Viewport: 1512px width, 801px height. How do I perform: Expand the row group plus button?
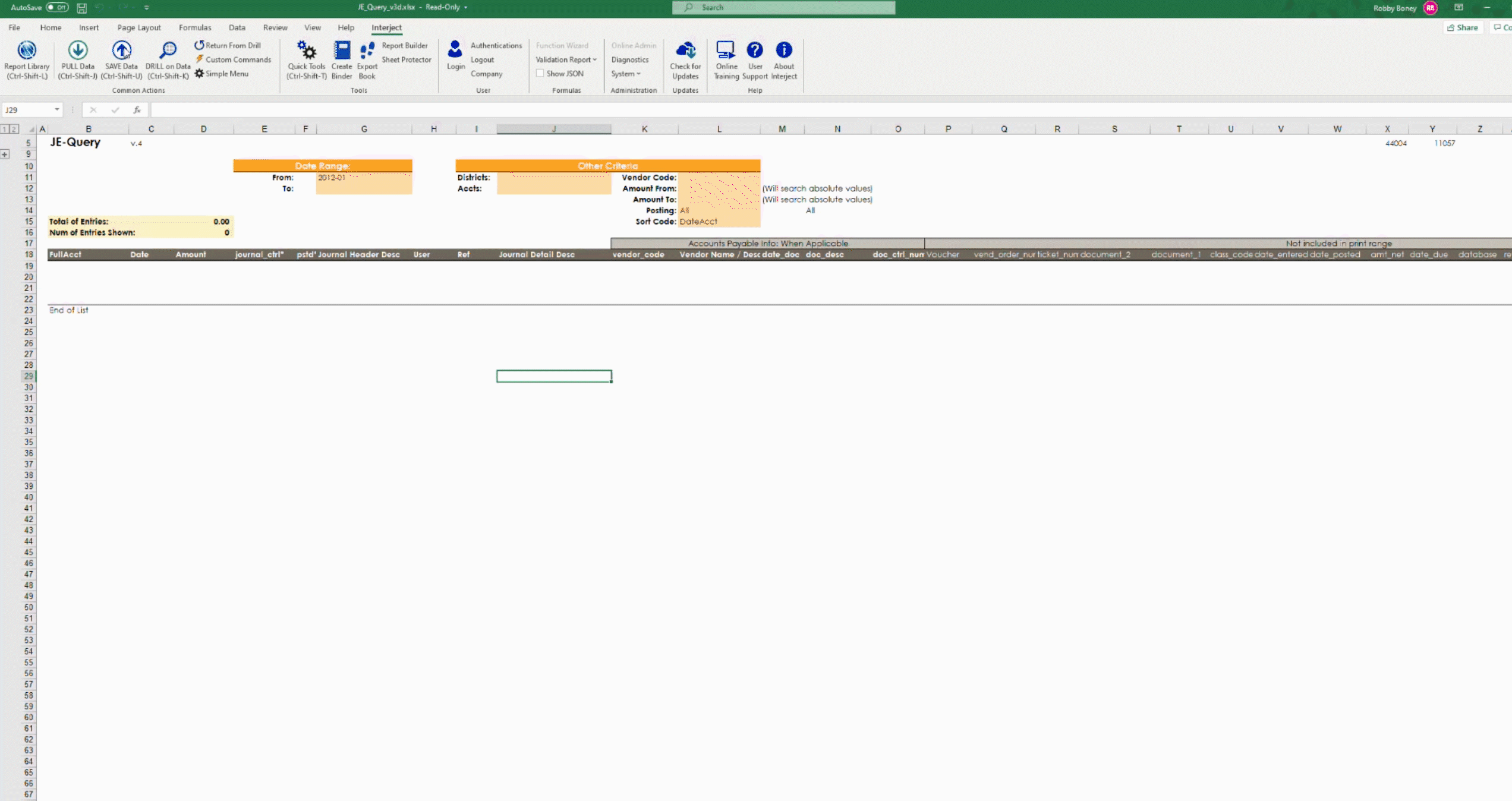coord(5,154)
